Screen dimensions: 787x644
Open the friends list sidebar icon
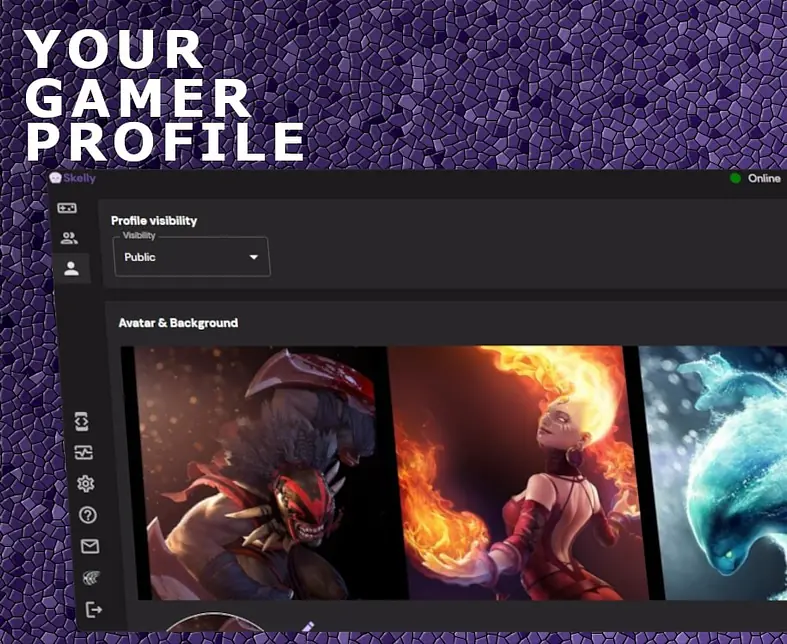pos(69,238)
